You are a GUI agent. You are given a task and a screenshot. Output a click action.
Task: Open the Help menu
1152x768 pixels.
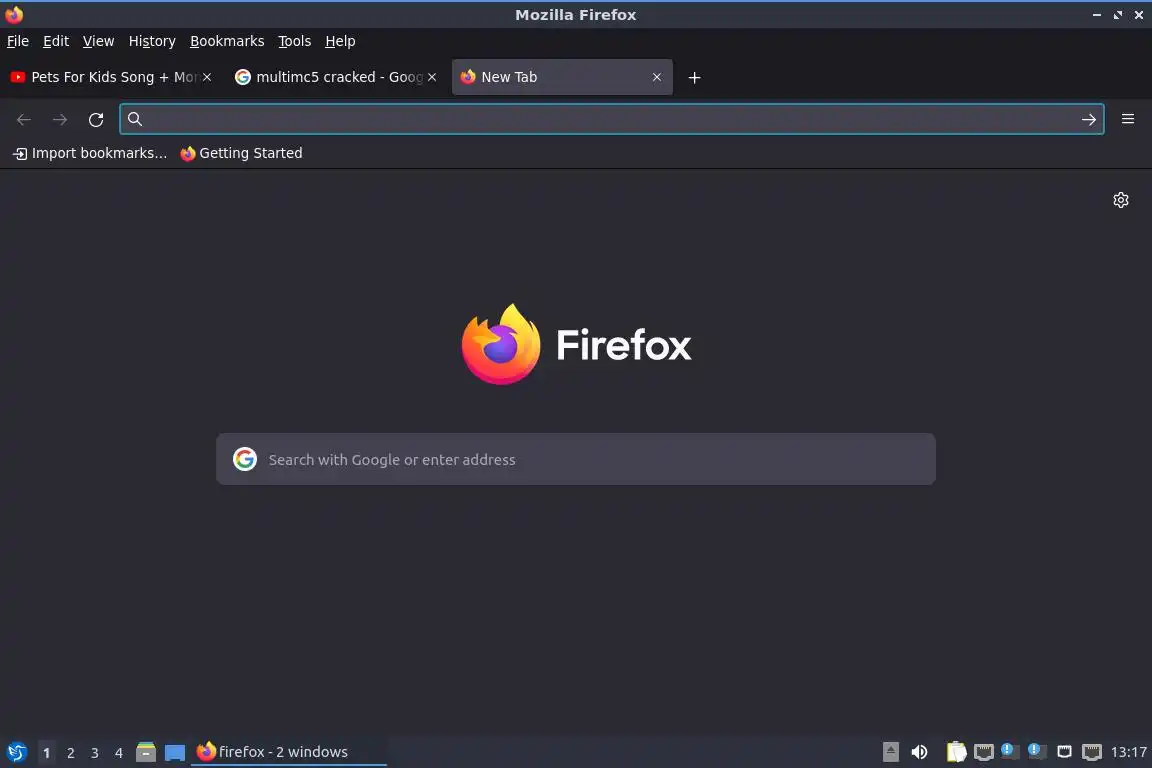(340, 41)
